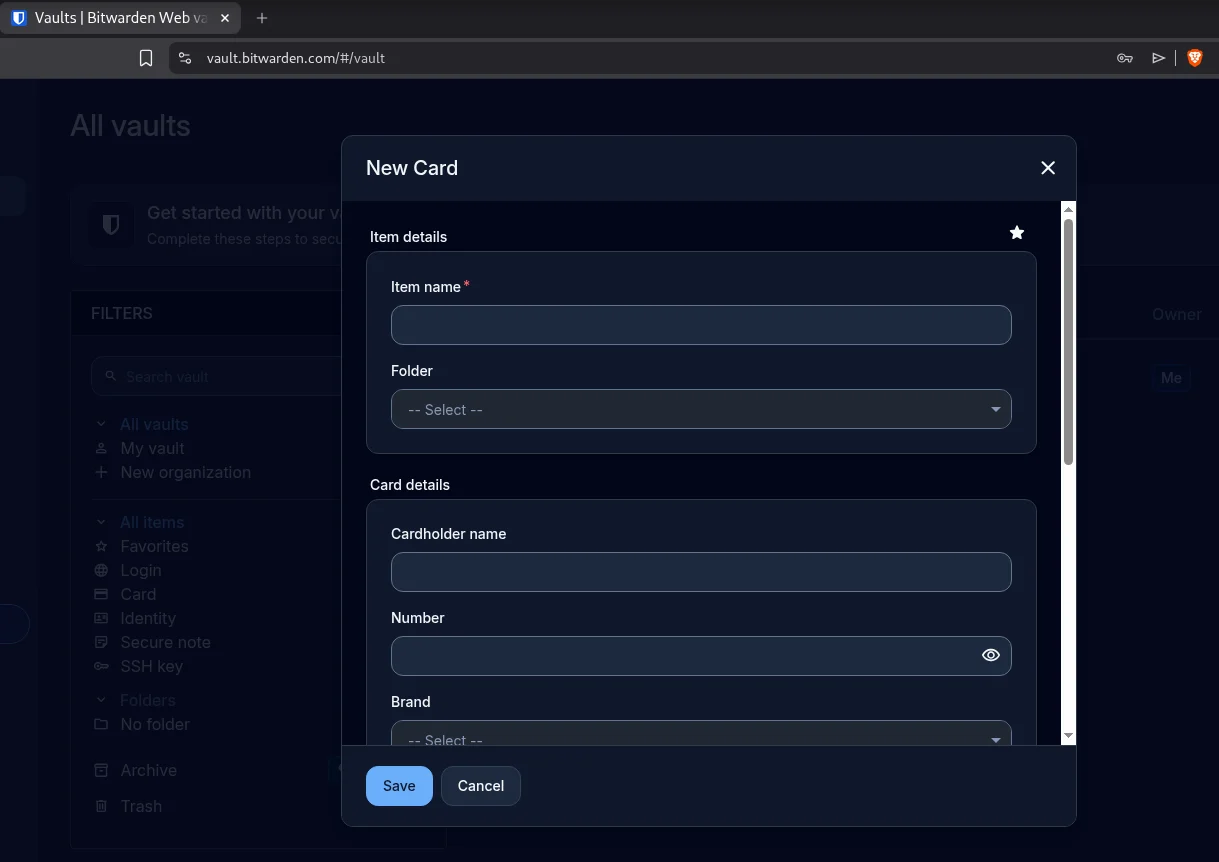The image size is (1219, 862).
Task: Toggle the favorite star icon
Action: coord(1017,233)
